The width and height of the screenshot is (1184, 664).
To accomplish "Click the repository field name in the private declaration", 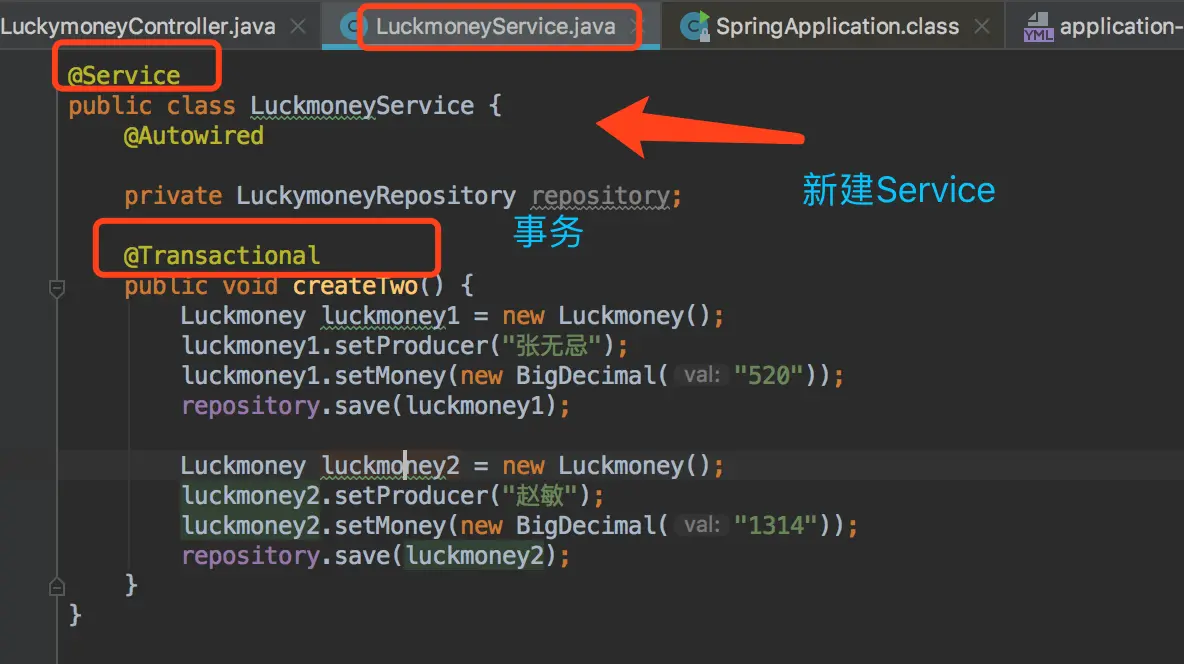I will [600, 196].
